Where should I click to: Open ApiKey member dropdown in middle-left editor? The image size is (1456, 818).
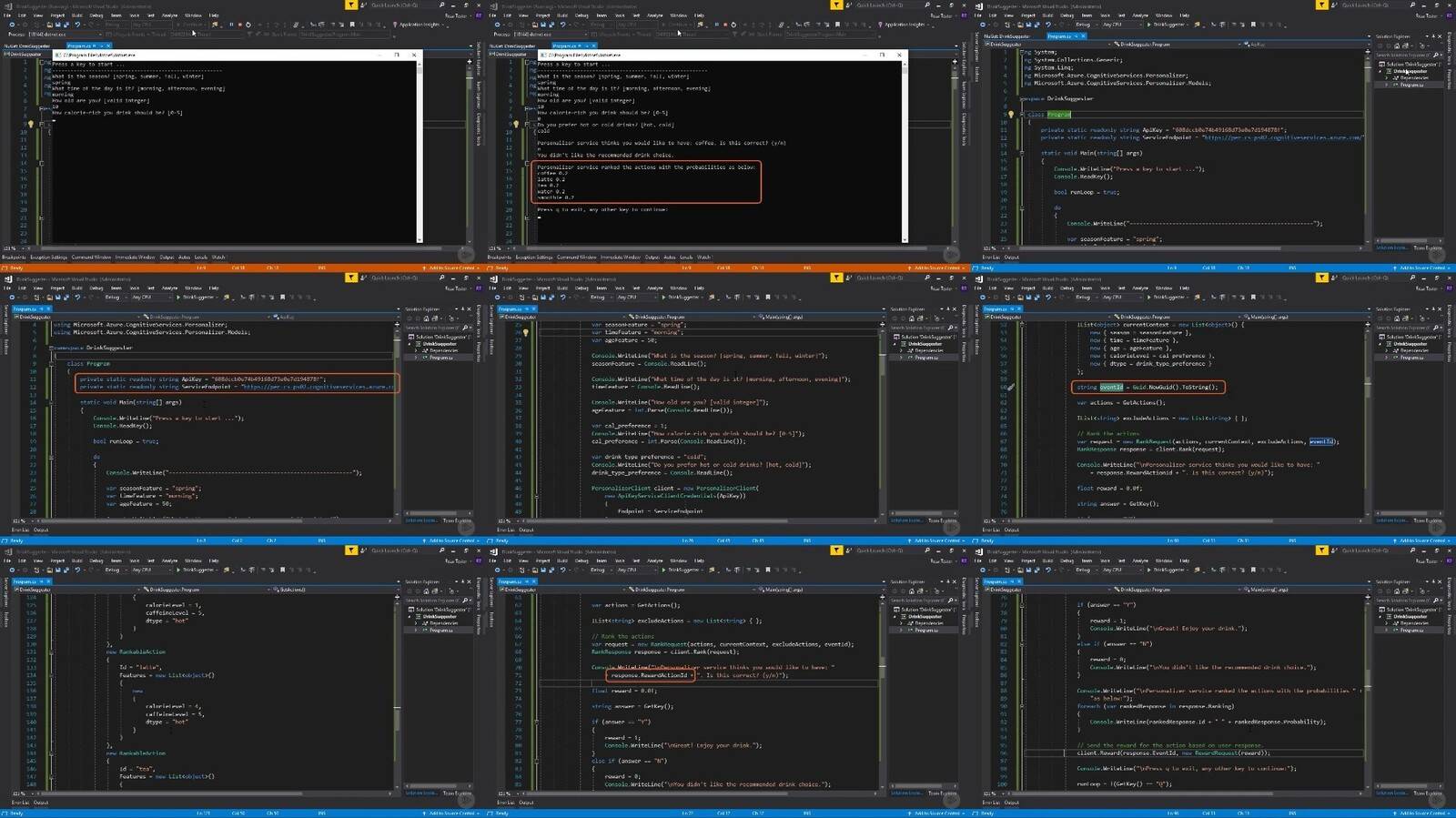pos(335,317)
